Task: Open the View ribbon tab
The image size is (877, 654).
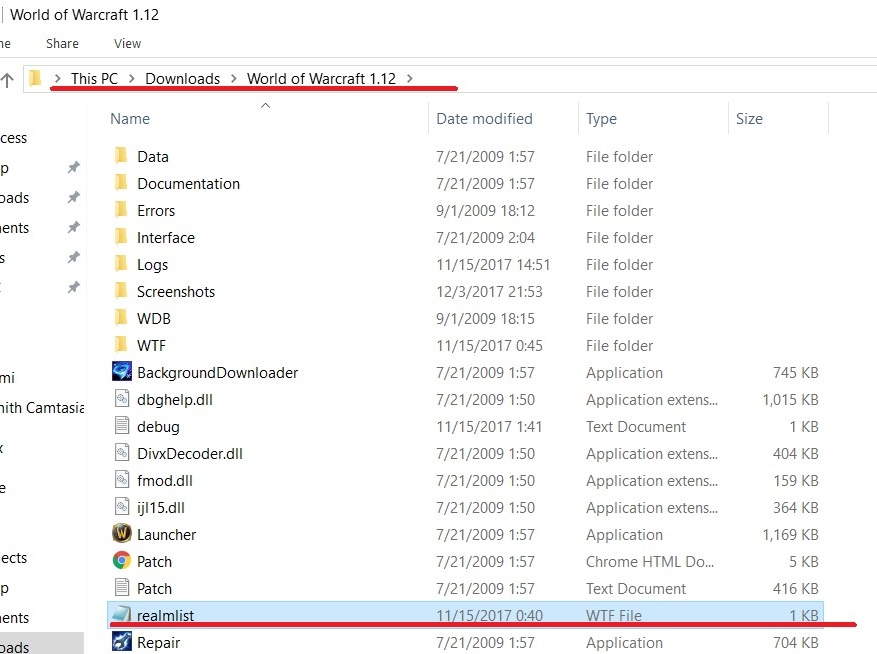Action: pos(128,44)
